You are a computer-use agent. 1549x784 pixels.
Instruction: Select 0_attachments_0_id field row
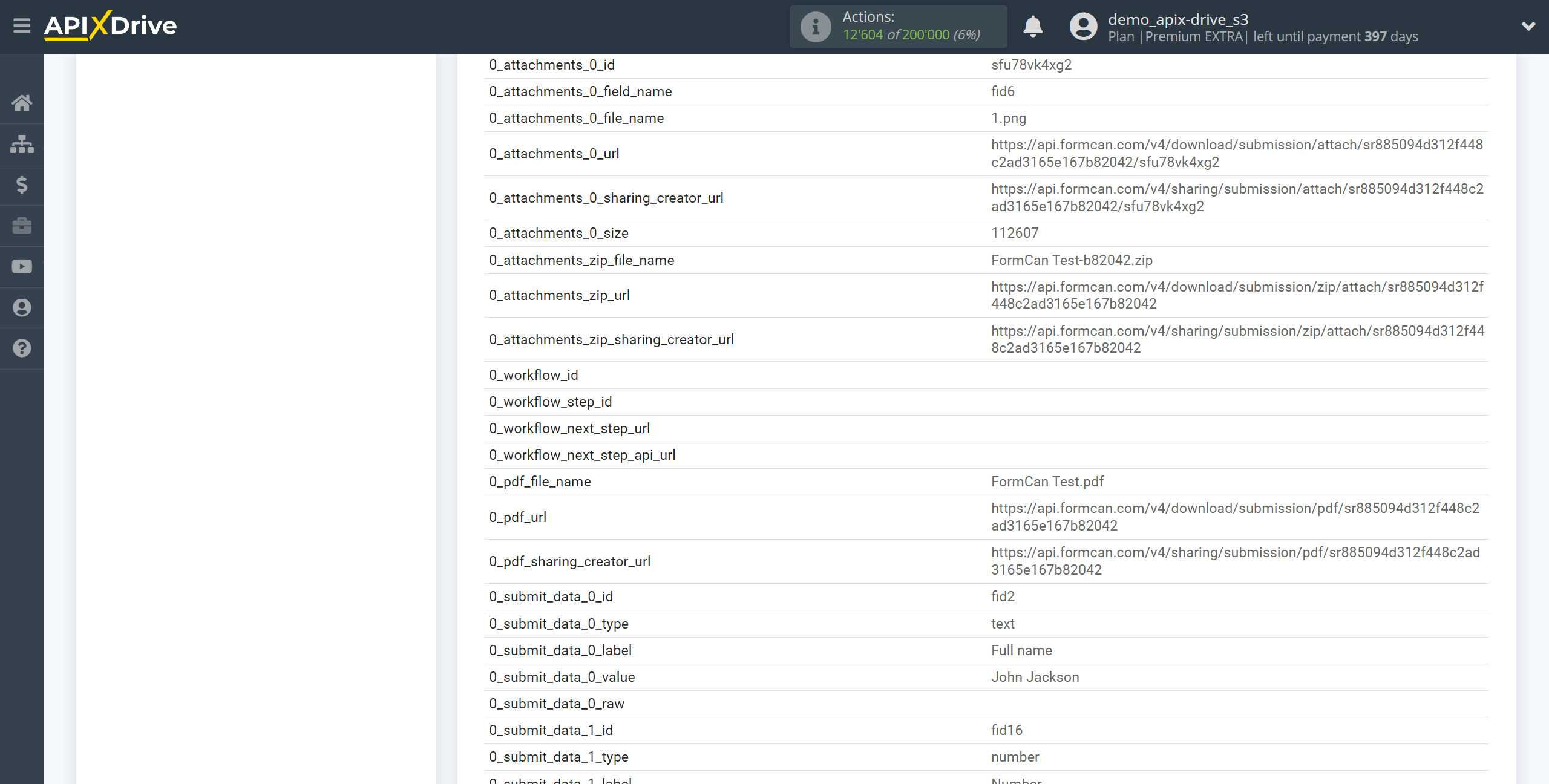tap(986, 65)
